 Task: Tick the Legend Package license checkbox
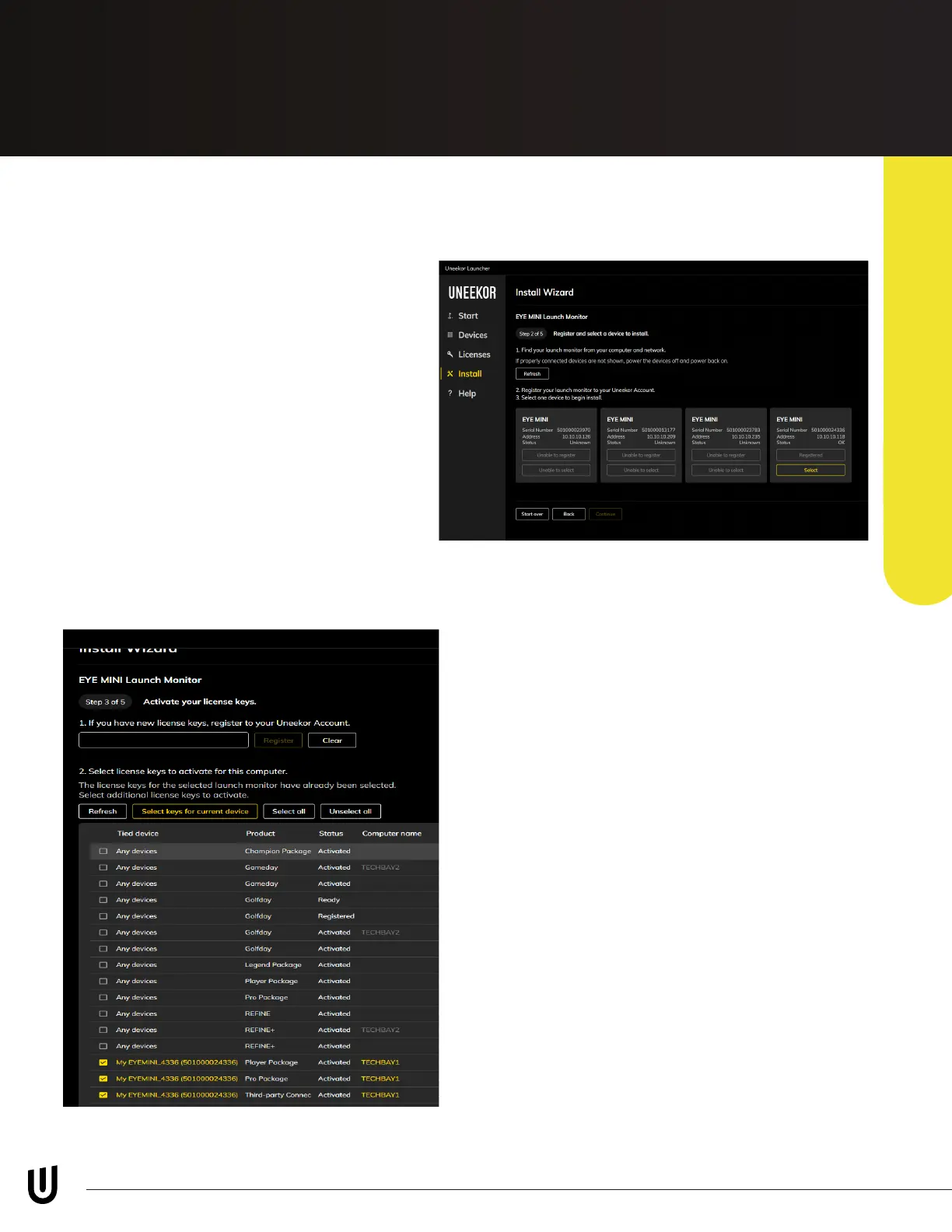[x=103, y=965]
